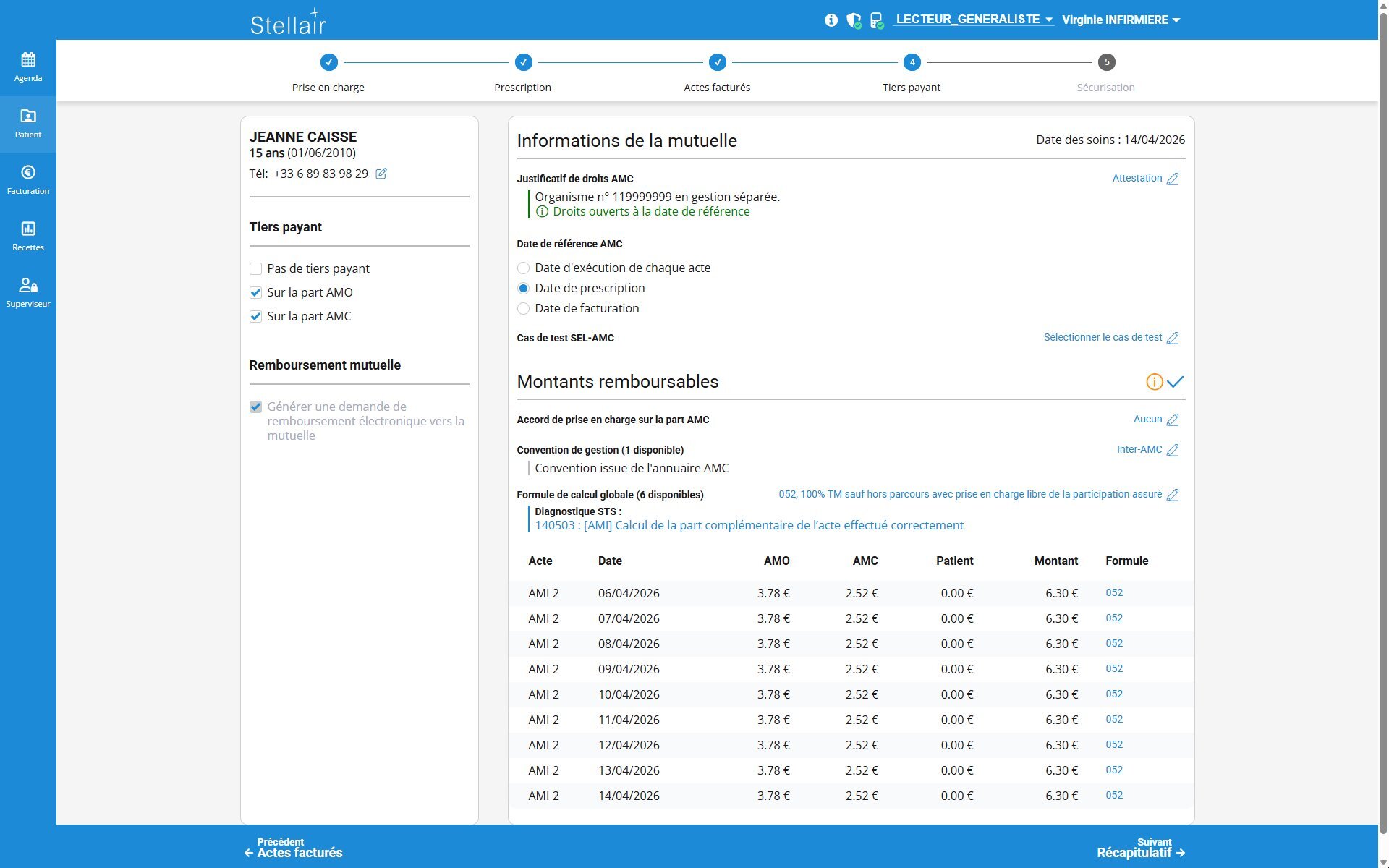Click formule 052 for 11/04/2026 row
The height and width of the screenshot is (868, 1389).
coord(1114,720)
